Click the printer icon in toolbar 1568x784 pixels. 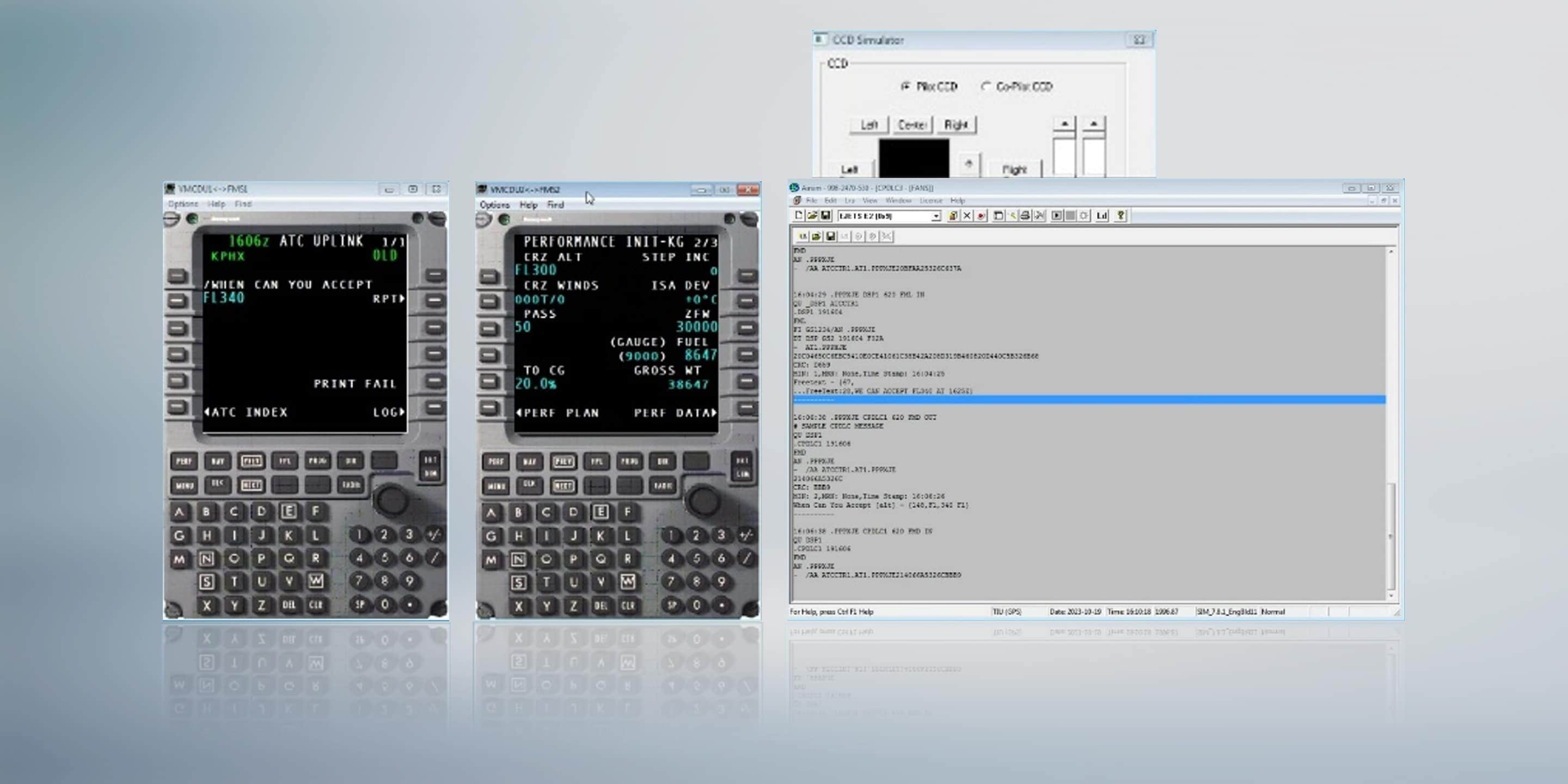pos(1025,216)
